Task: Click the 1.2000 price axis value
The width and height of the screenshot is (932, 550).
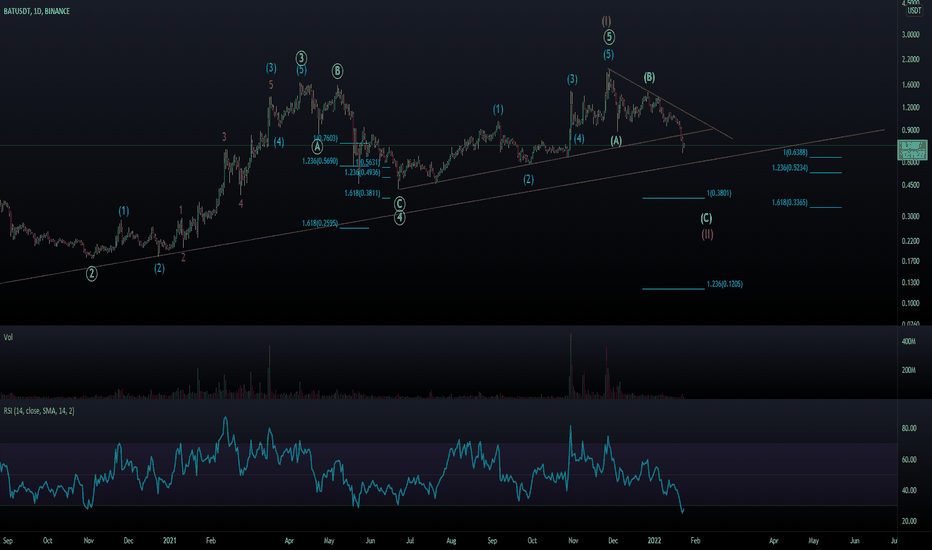Action: coord(911,108)
